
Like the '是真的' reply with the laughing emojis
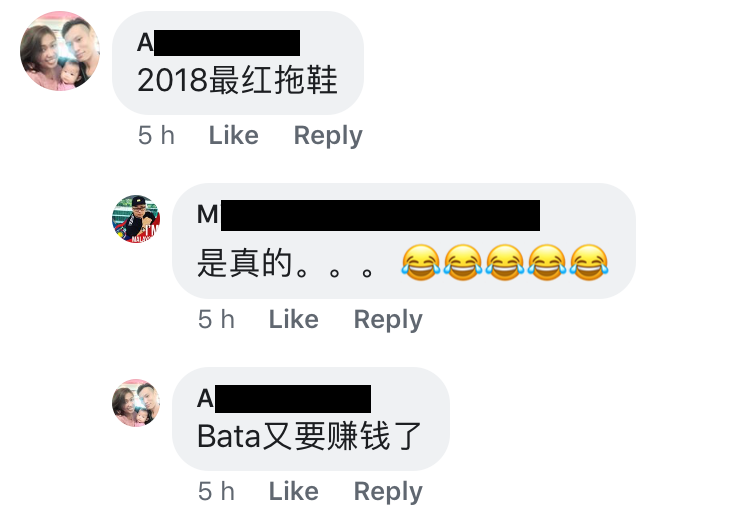(294, 319)
